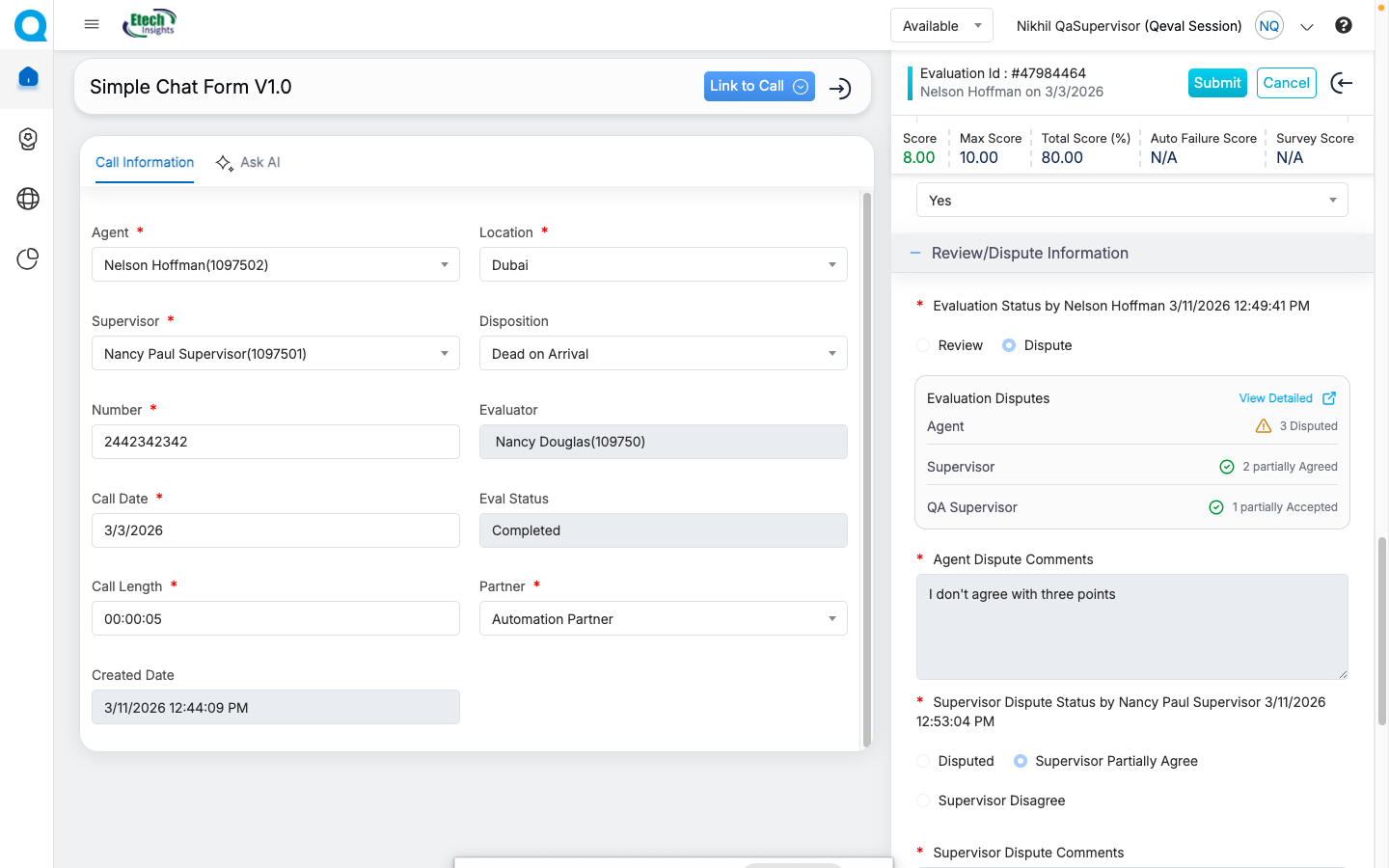Click the Submit button
1389x868 pixels.
click(x=1216, y=83)
